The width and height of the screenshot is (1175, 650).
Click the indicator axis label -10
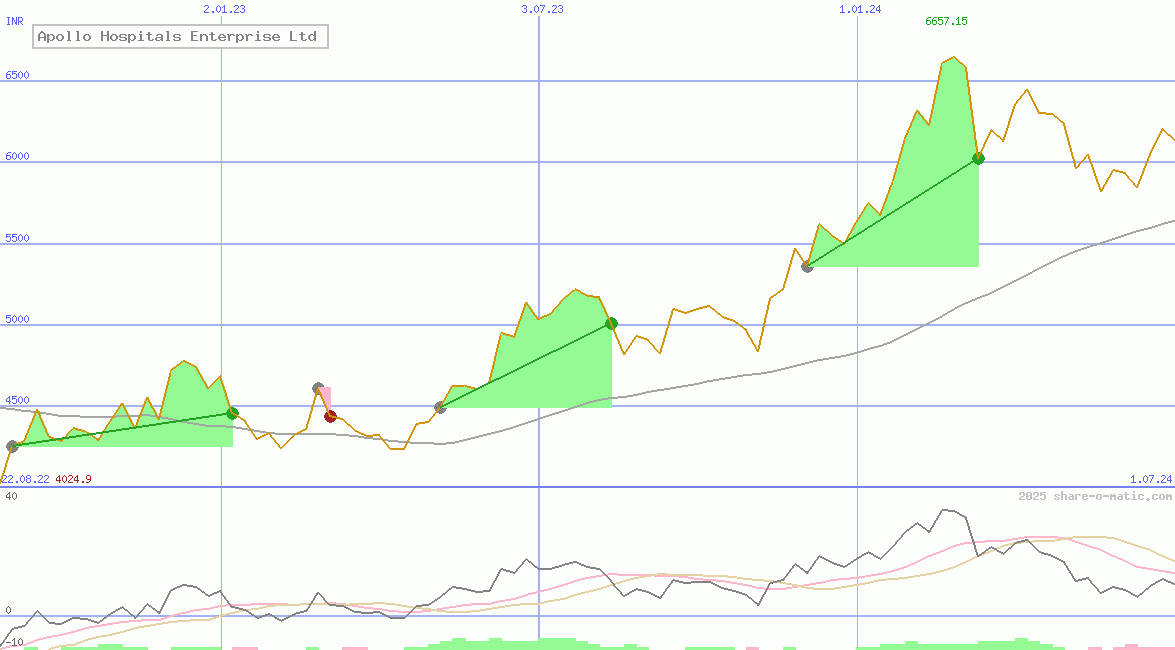click(x=14, y=643)
